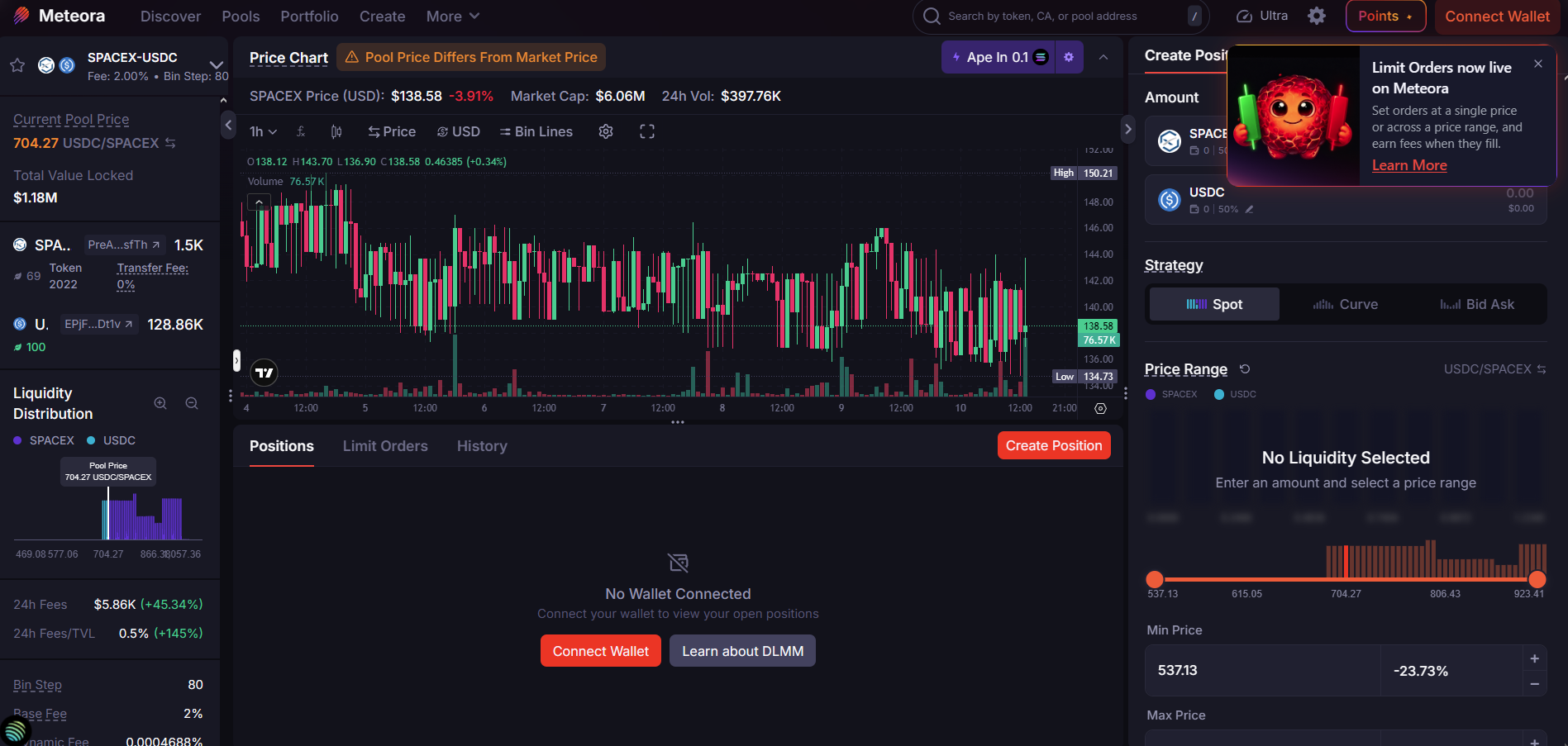Select the Positions tab
1568x746 pixels.
point(282,446)
